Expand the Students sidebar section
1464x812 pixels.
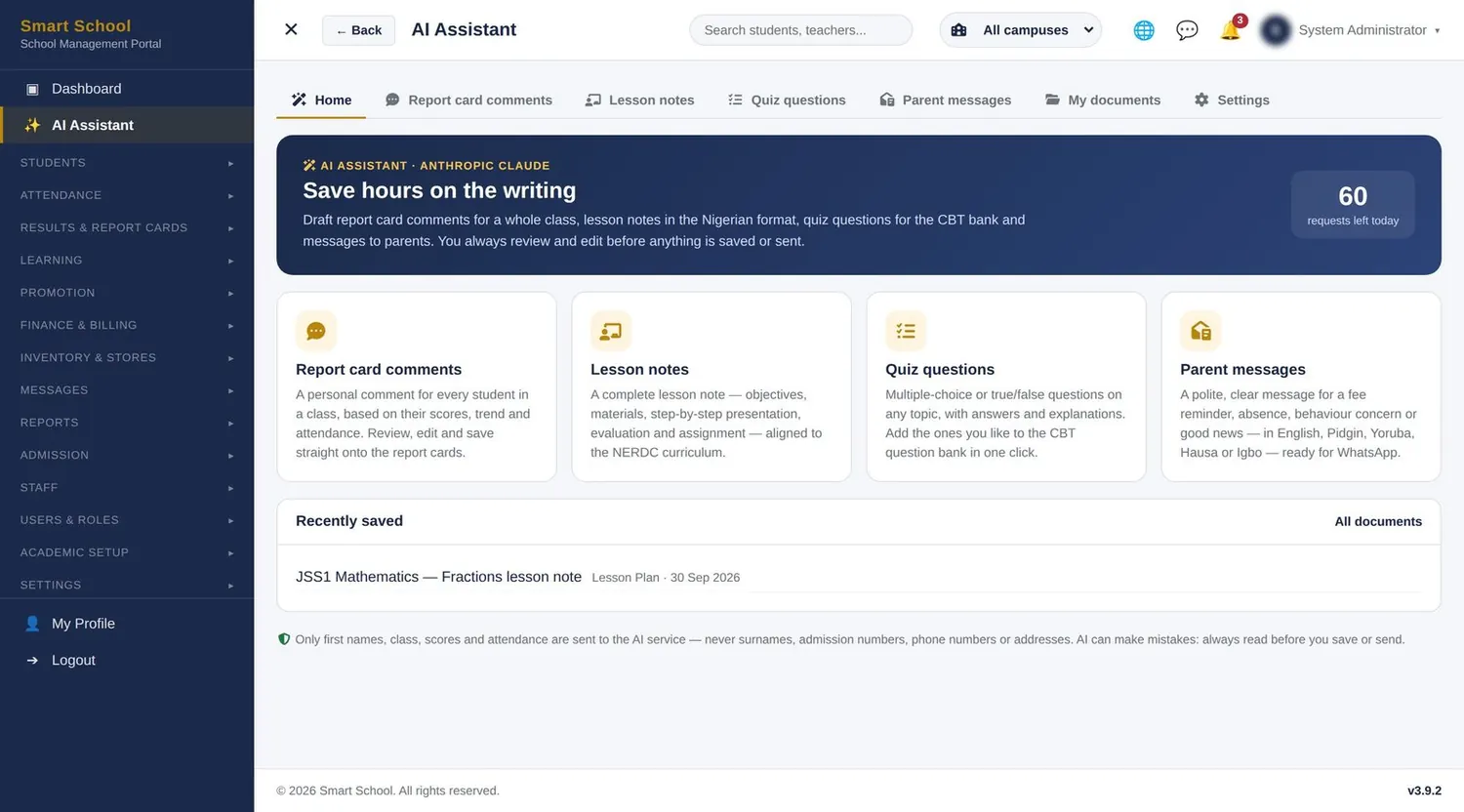click(x=127, y=163)
